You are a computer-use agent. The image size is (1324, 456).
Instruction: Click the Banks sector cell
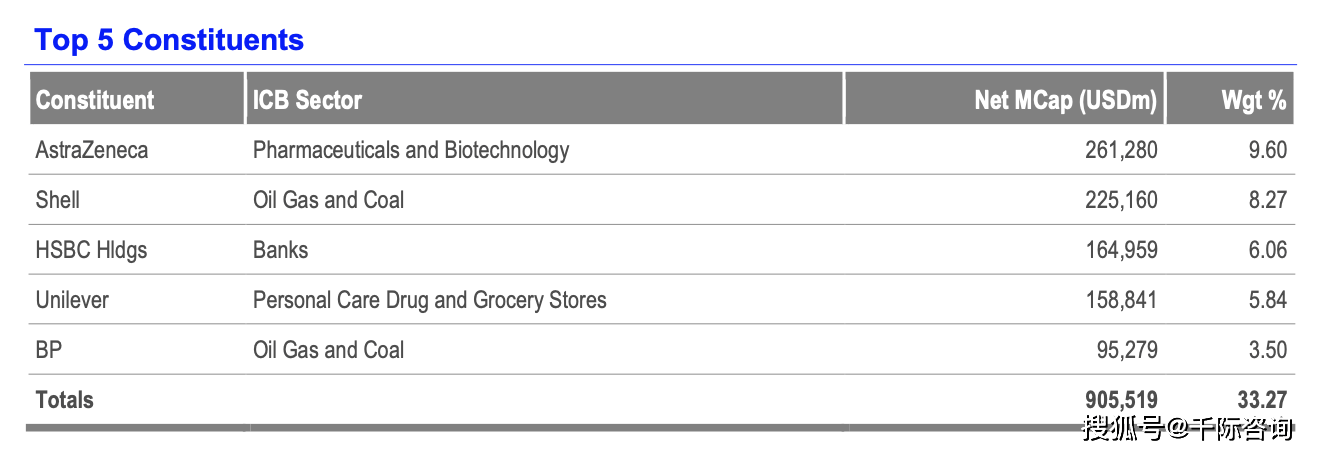281,250
